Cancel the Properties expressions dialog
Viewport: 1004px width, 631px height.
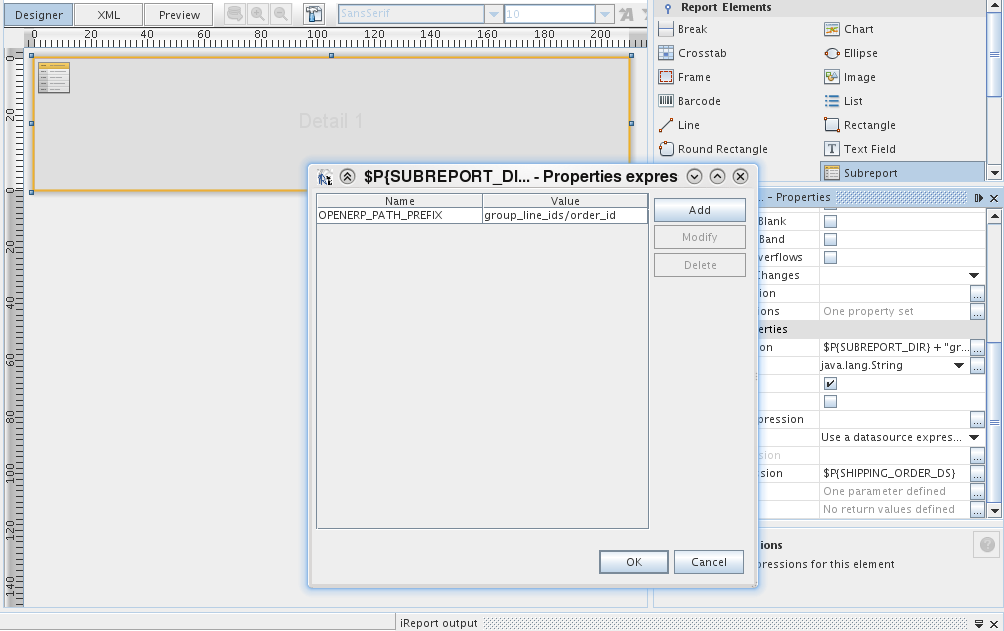(709, 562)
